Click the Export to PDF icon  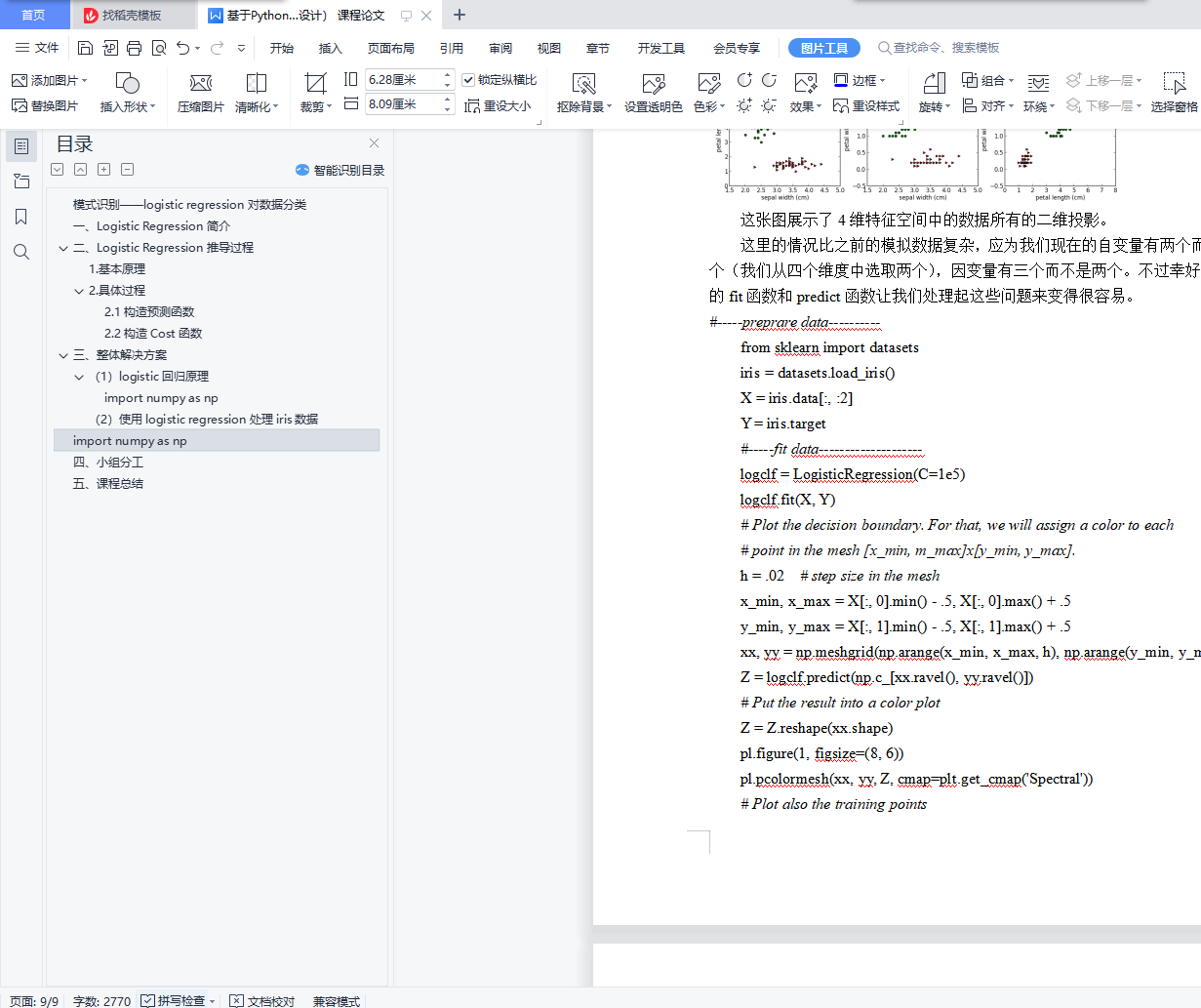[109, 48]
